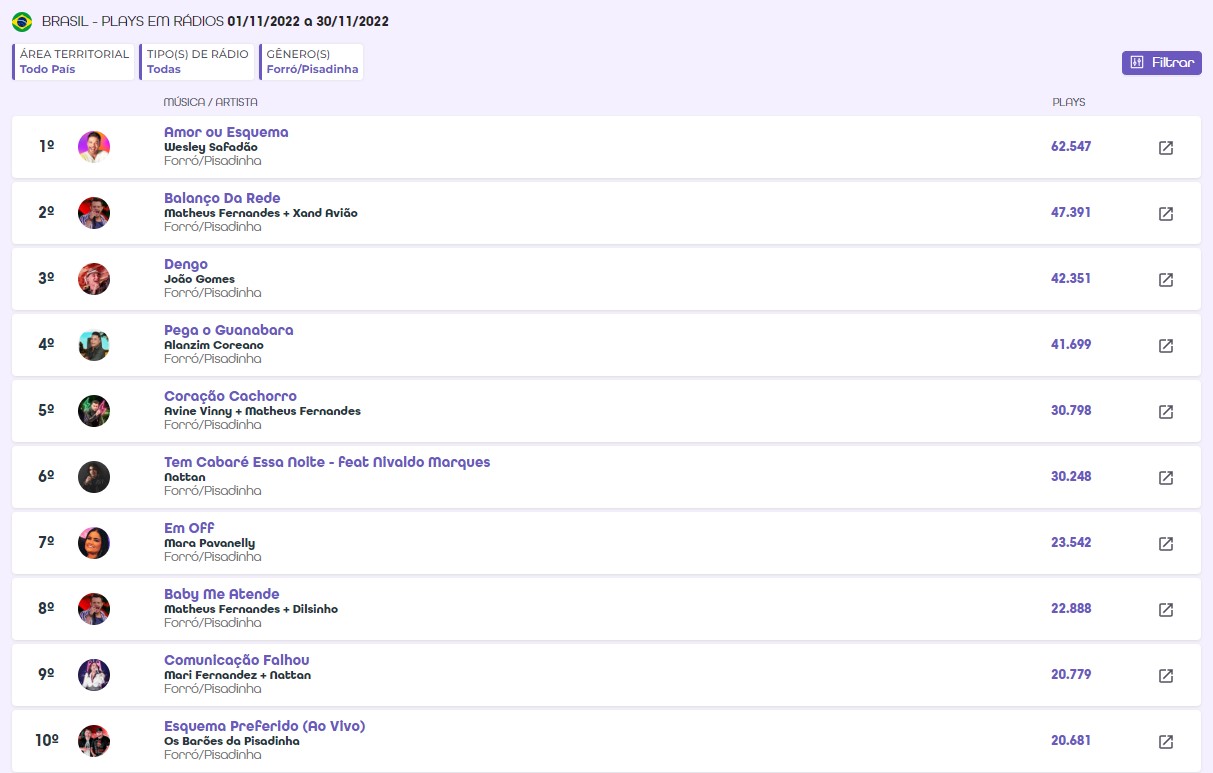Open song title Pega o Guanabara
1213x773 pixels.
coord(229,330)
